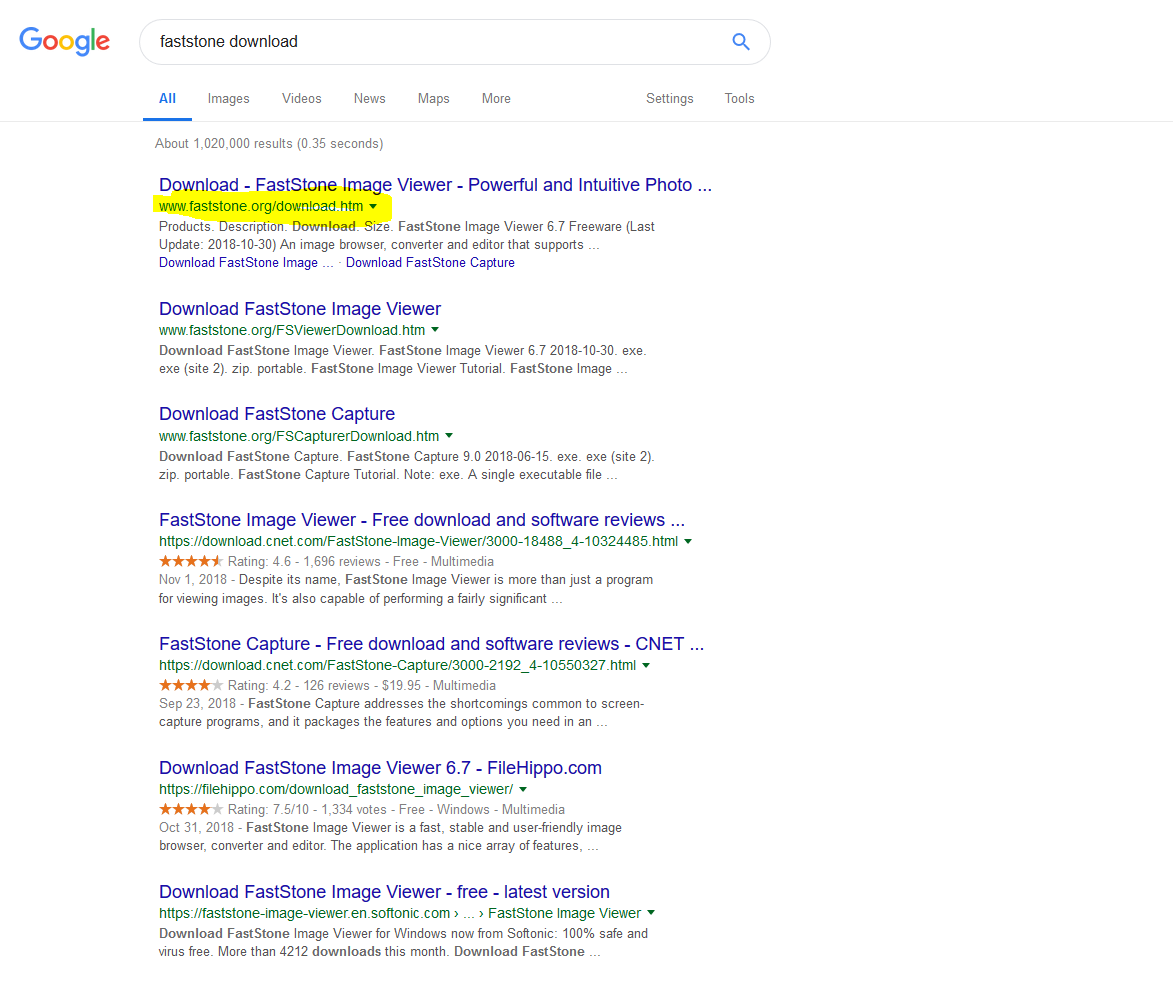
Task: Select the All tab
Action: tap(168, 99)
